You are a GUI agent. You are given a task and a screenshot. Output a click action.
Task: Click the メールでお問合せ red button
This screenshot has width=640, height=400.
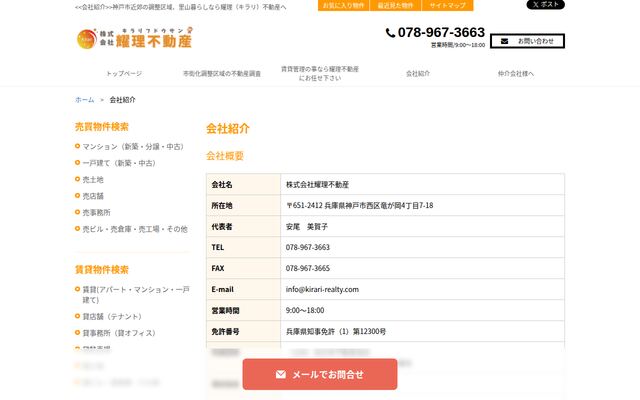coord(320,374)
